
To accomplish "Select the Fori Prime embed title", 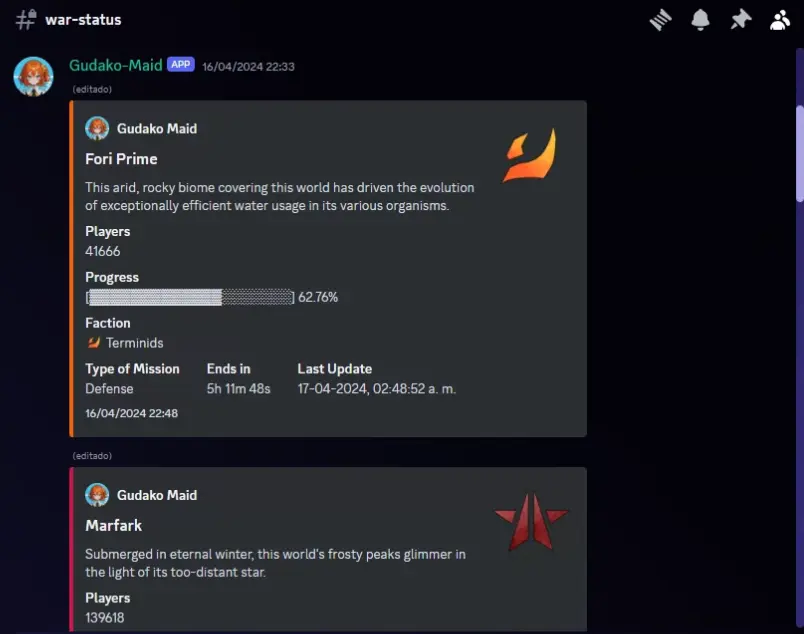I will pos(121,159).
